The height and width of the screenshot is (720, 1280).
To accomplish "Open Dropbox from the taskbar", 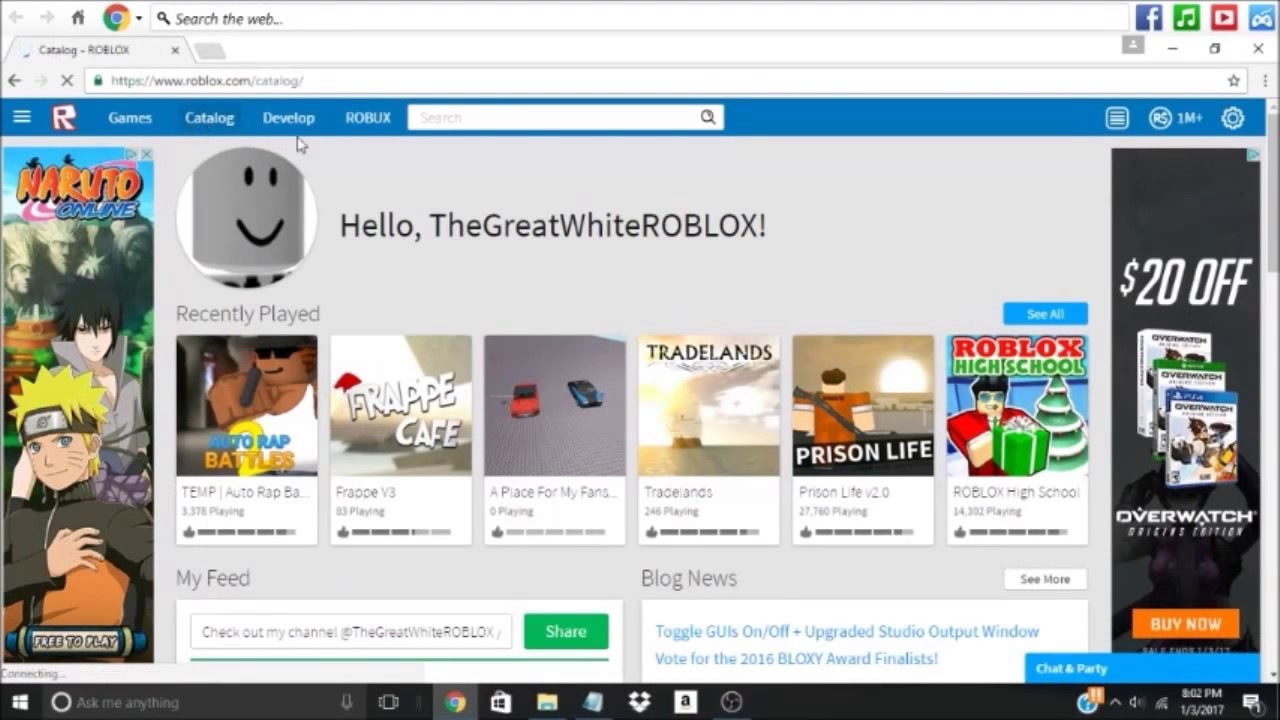I will 639,702.
